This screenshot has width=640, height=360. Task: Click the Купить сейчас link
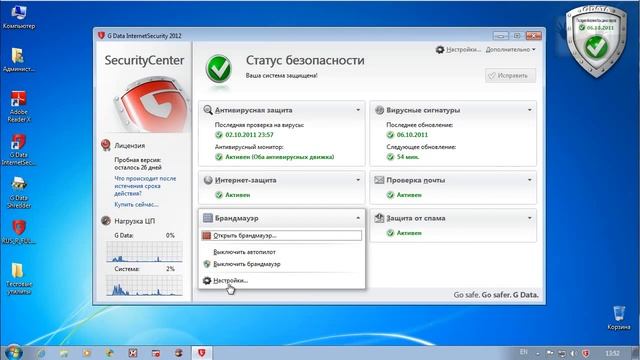136,204
